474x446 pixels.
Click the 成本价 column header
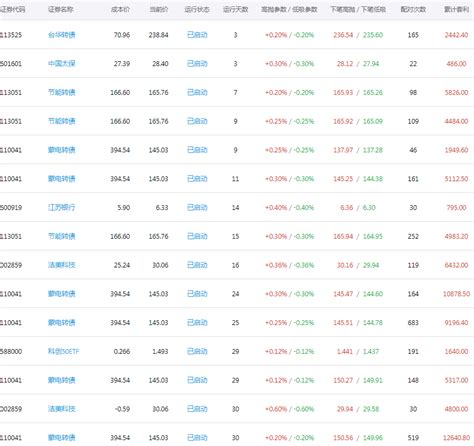pyautogui.click(x=120, y=9)
